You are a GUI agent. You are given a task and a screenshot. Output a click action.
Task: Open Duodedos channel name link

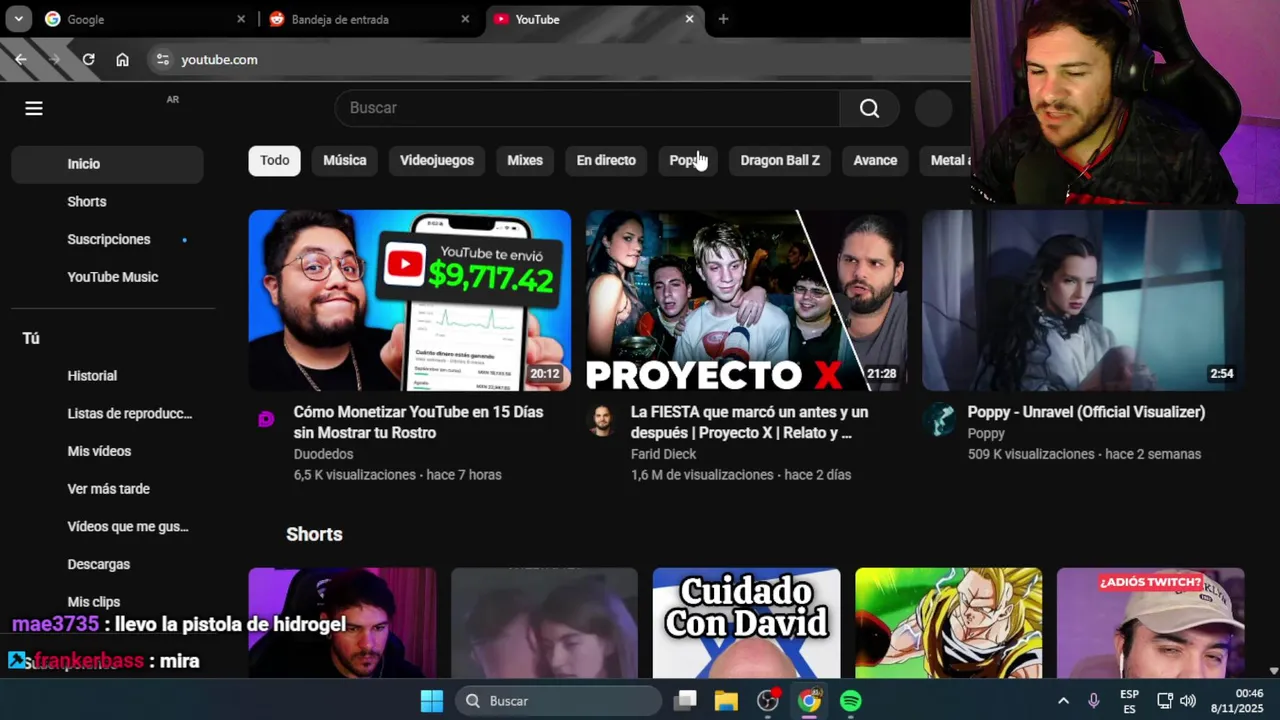click(x=323, y=454)
